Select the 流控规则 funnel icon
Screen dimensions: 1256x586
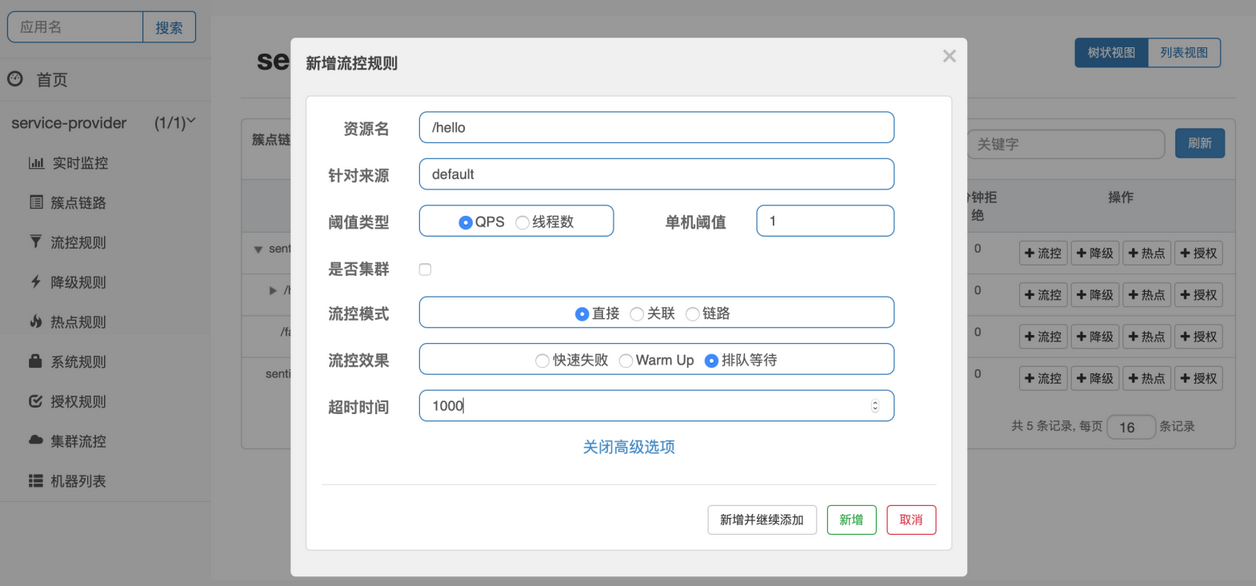[36, 242]
